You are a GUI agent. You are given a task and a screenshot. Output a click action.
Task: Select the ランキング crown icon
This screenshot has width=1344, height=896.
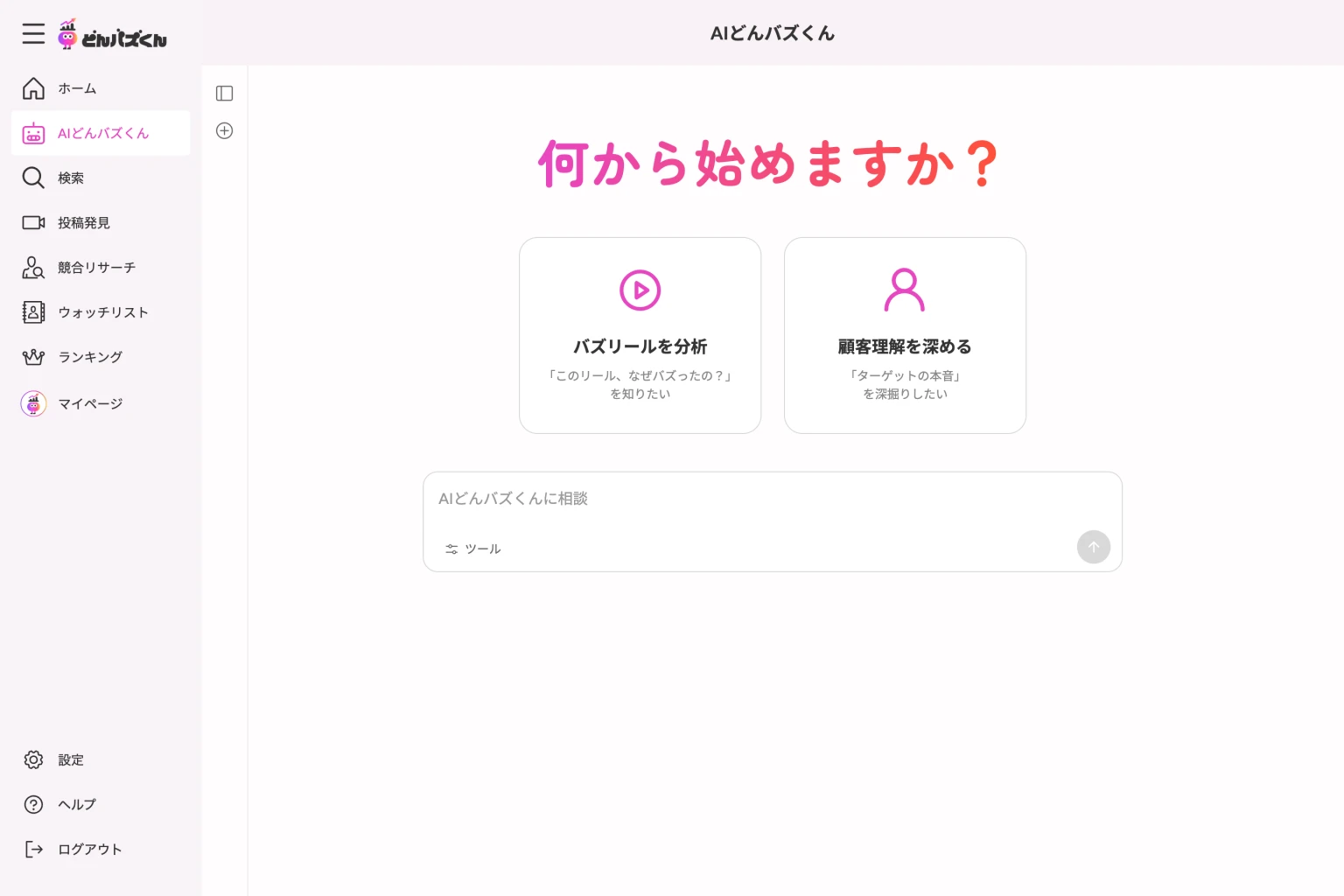[x=32, y=357]
